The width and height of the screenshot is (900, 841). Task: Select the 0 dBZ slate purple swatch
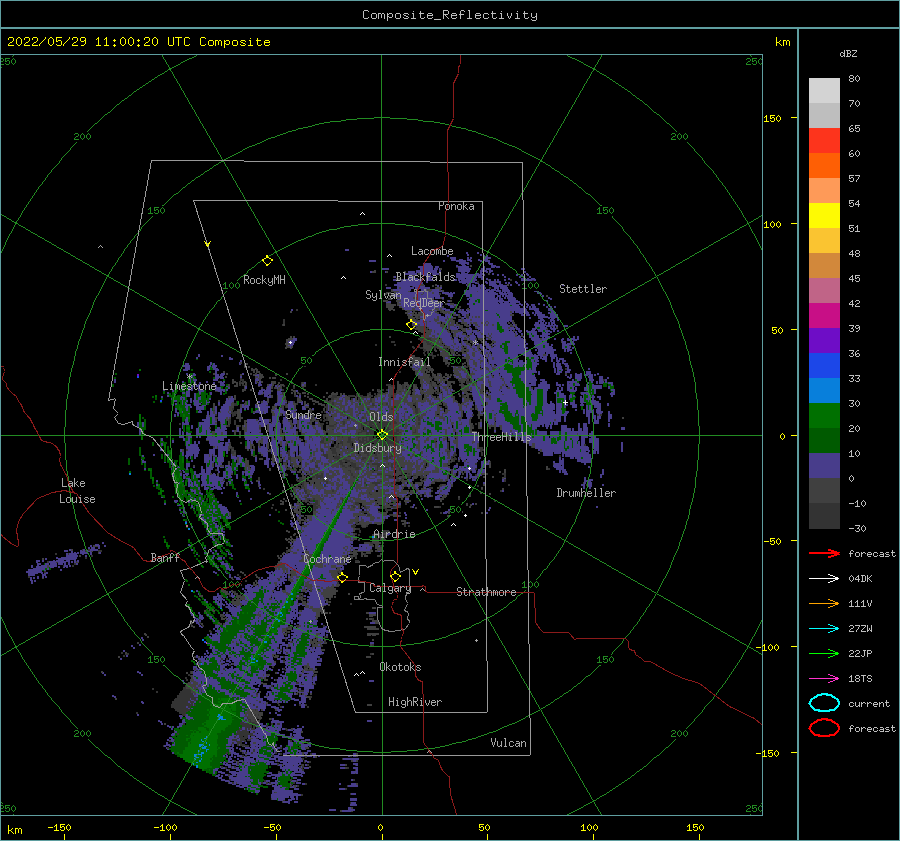824,466
